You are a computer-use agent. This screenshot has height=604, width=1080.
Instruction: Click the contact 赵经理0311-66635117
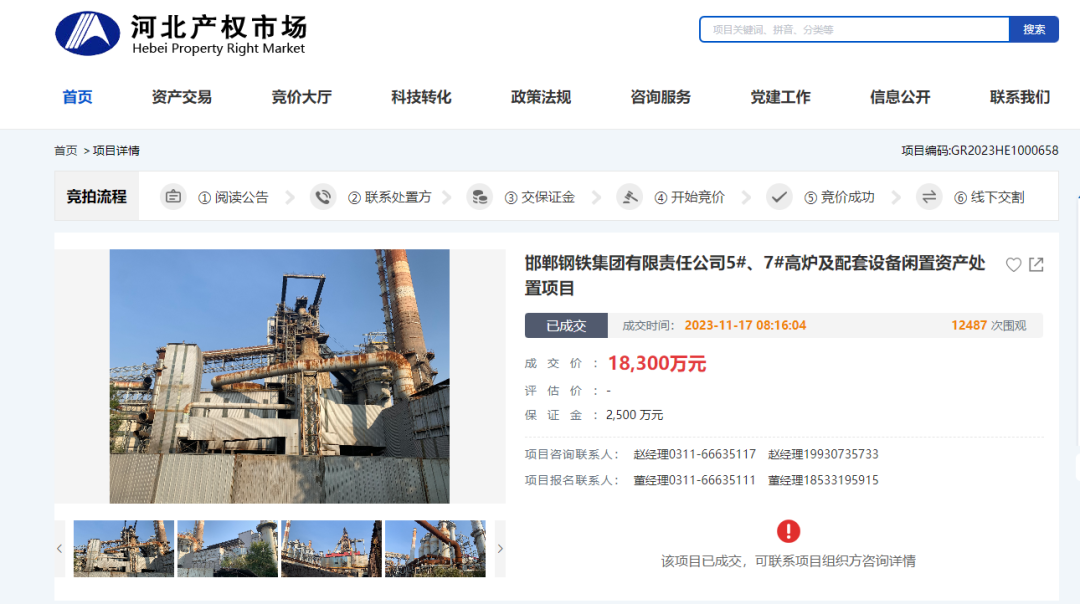[694, 455]
